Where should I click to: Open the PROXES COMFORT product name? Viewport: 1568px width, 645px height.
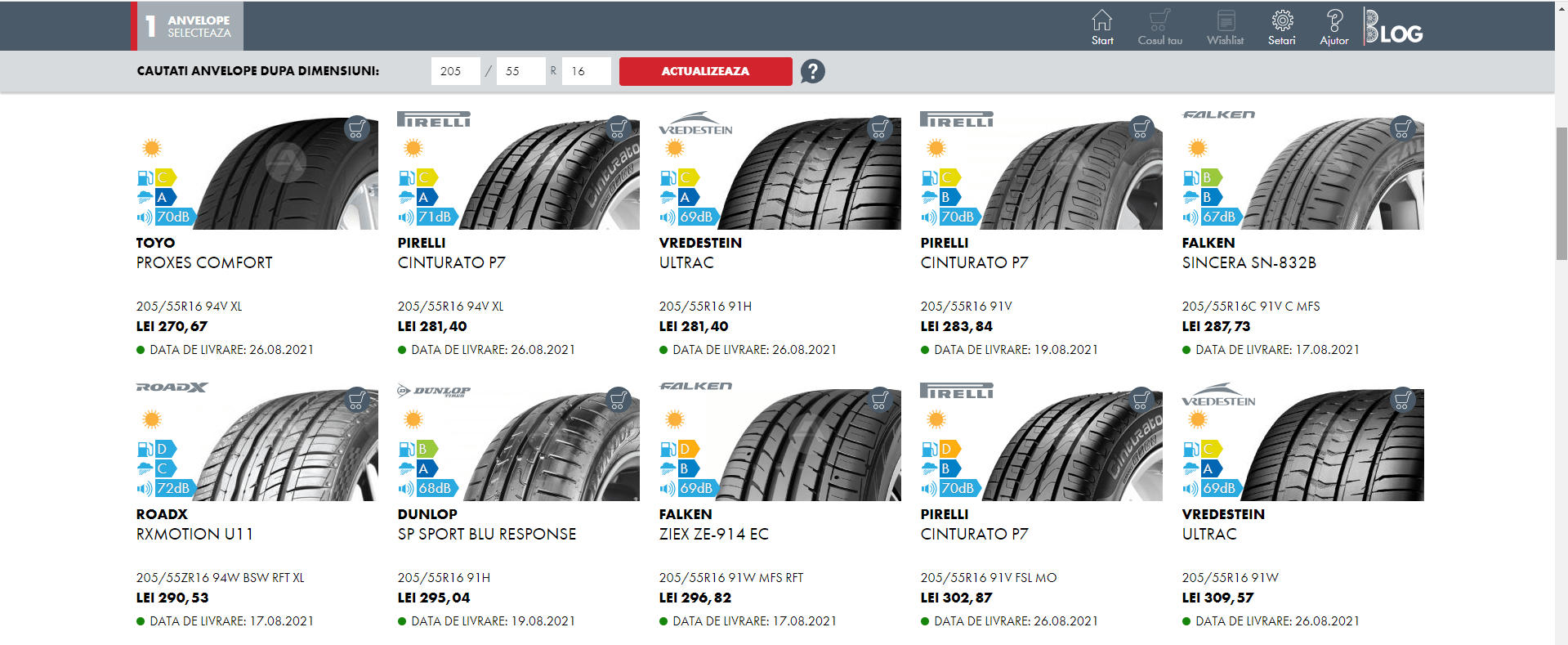[204, 262]
